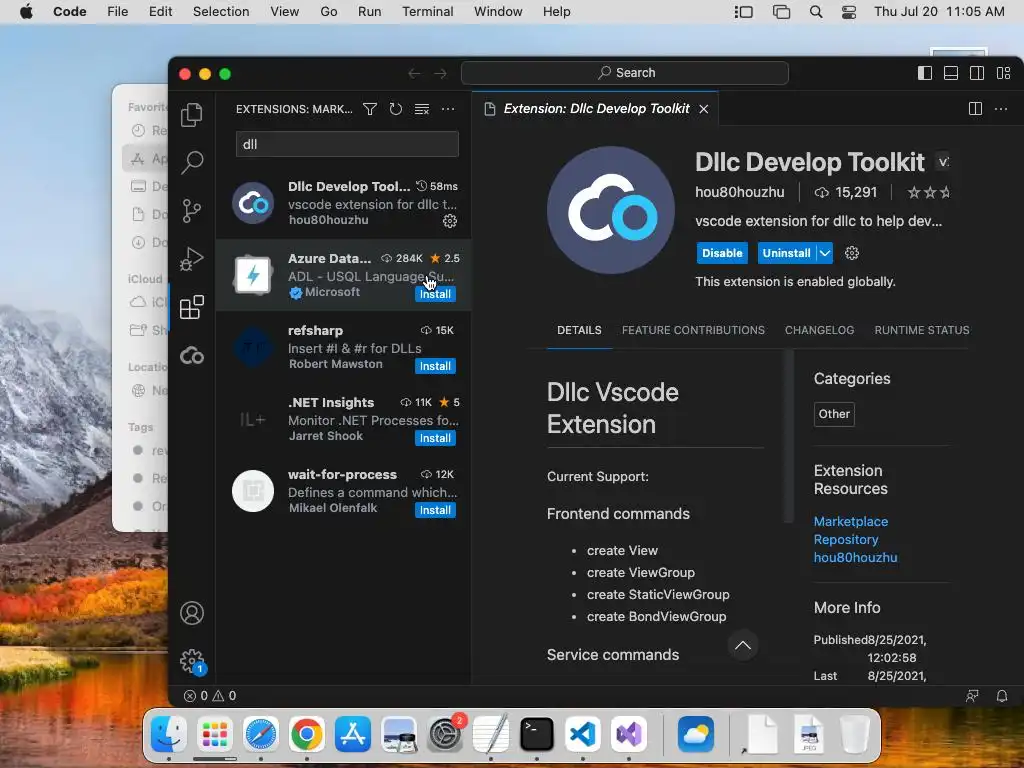Viewport: 1024px width, 768px height.
Task: Open the Run menu
Action: click(x=369, y=12)
